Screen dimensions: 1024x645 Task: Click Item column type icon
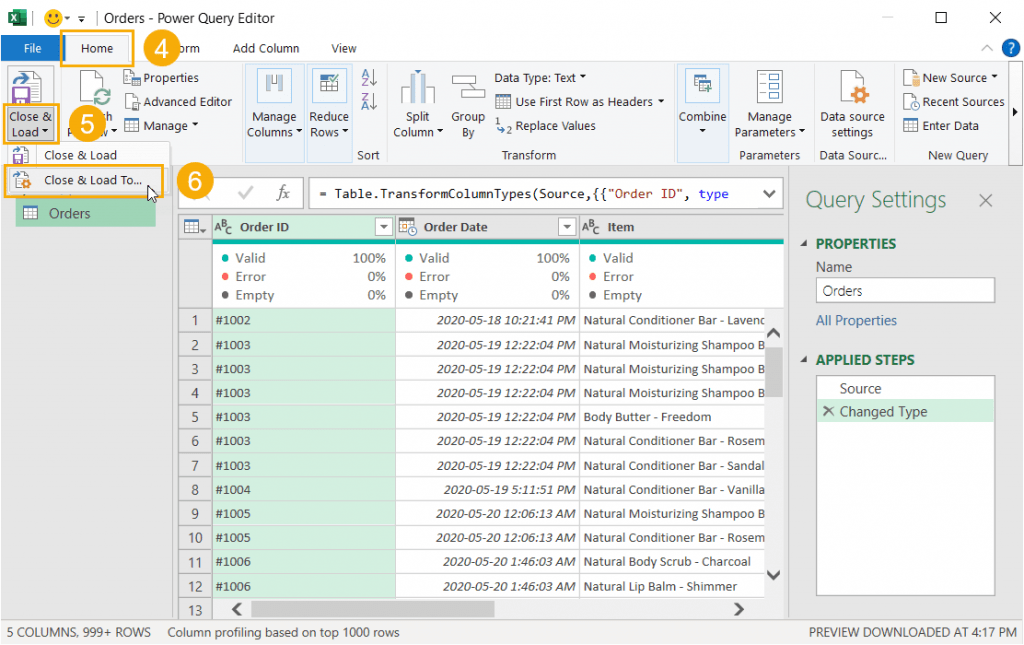(x=591, y=227)
